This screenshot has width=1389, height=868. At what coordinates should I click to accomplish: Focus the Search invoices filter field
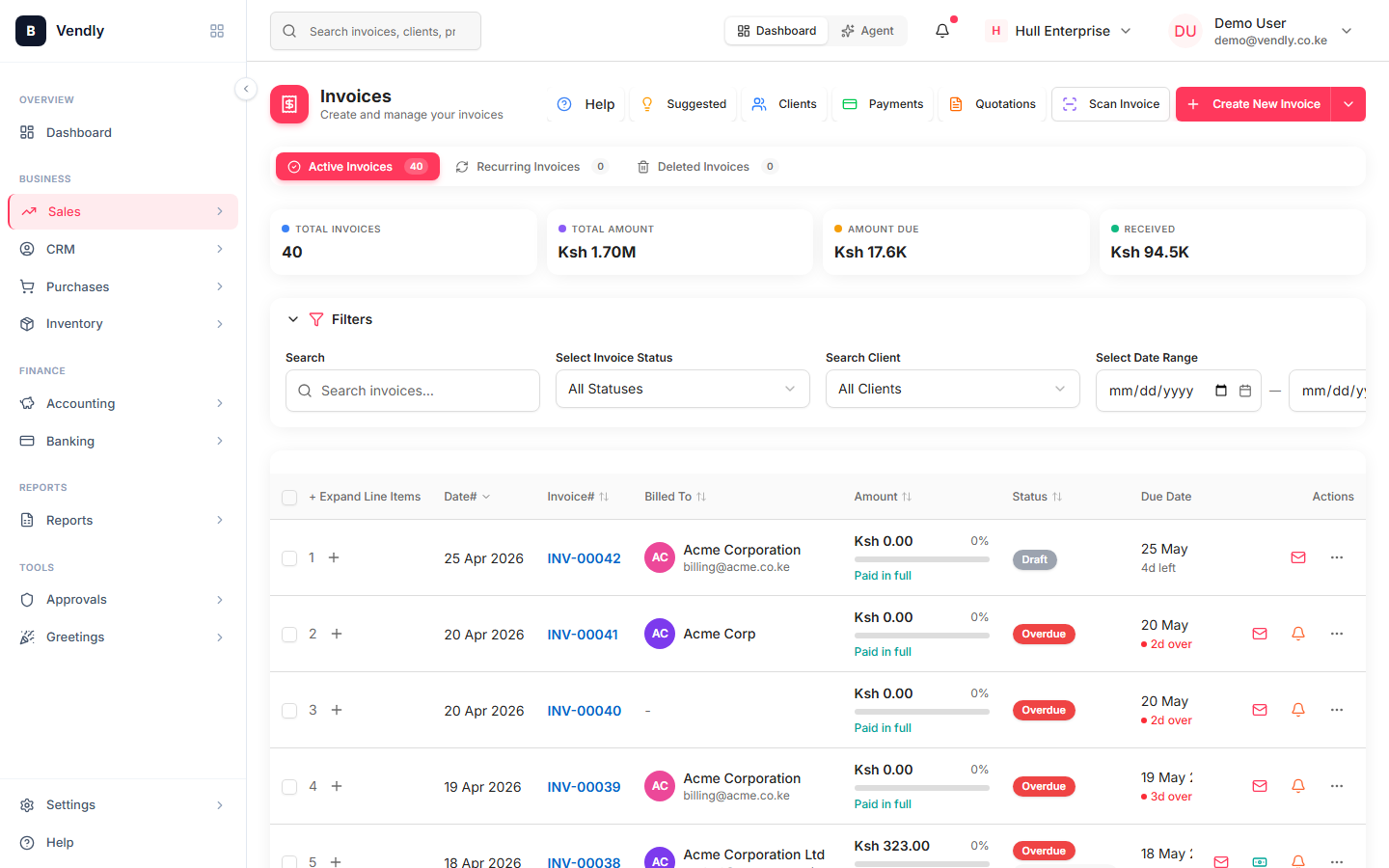[413, 391]
